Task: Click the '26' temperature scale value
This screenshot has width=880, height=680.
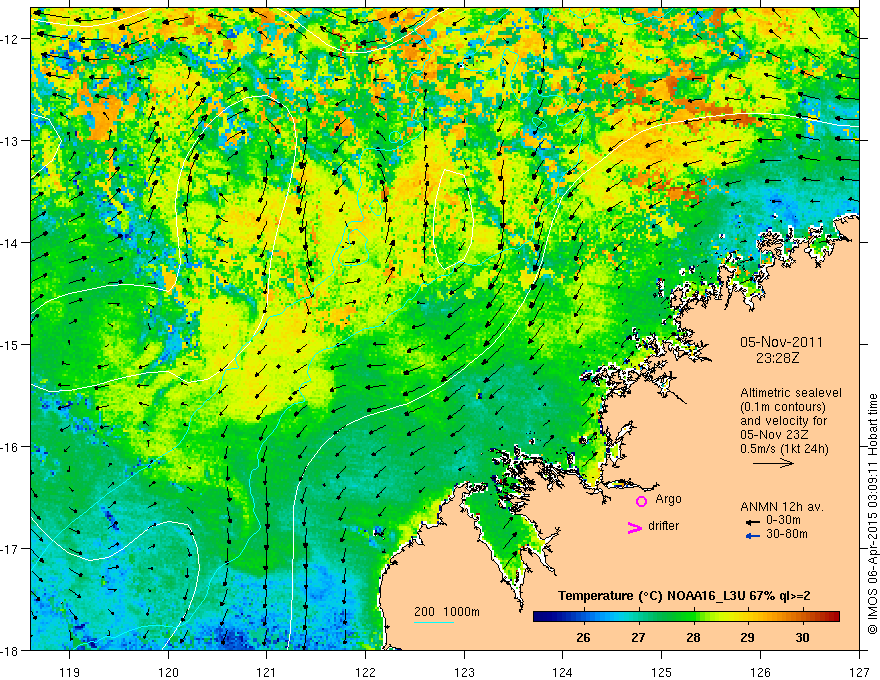Action: (583, 637)
